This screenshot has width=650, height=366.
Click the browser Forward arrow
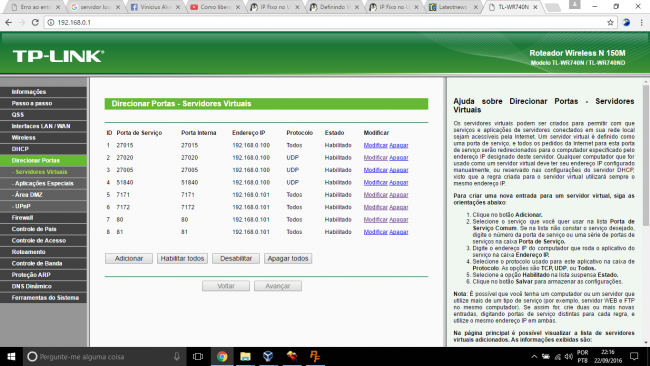coord(22,22)
